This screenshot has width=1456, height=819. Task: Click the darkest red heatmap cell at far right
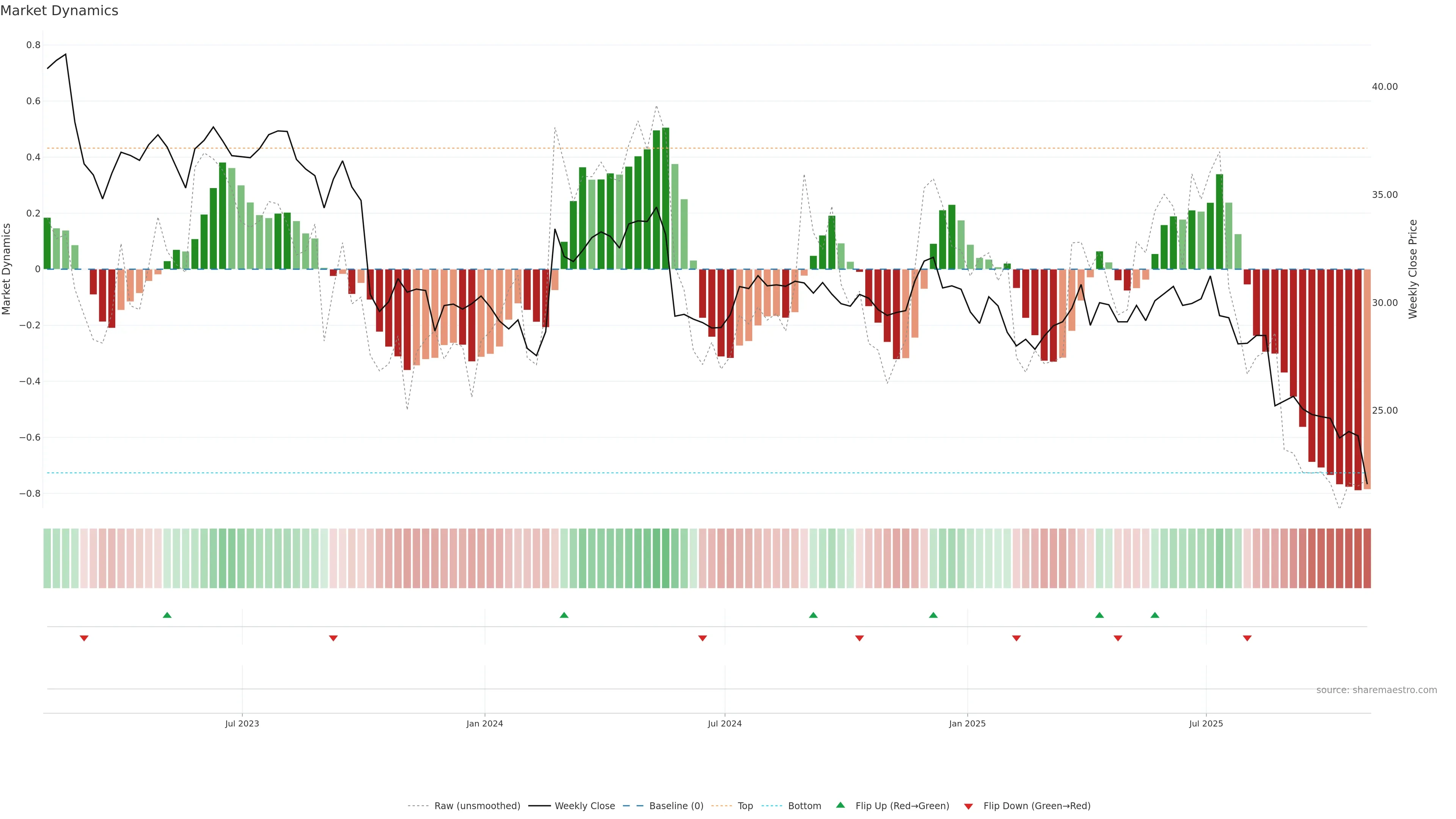(1367, 558)
